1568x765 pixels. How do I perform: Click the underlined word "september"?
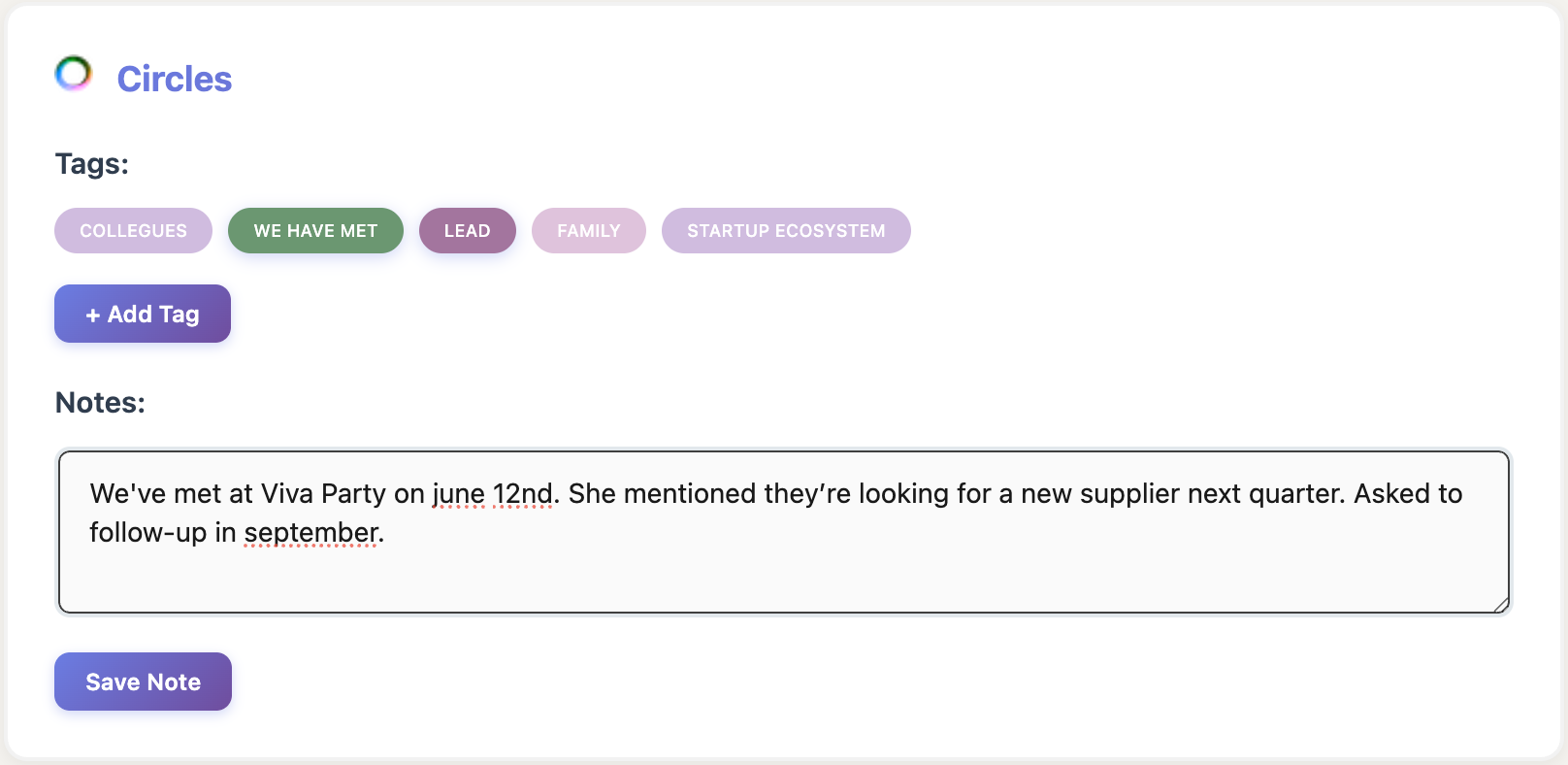(x=310, y=533)
